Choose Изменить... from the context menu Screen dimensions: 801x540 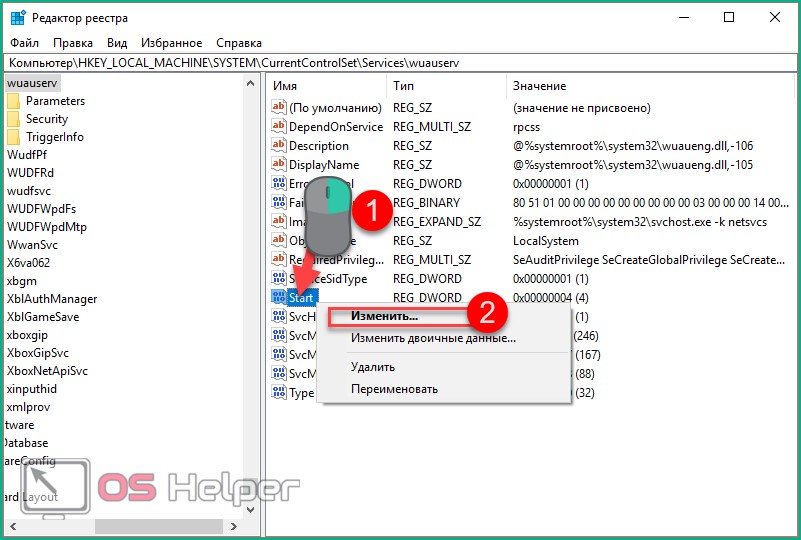(x=384, y=316)
